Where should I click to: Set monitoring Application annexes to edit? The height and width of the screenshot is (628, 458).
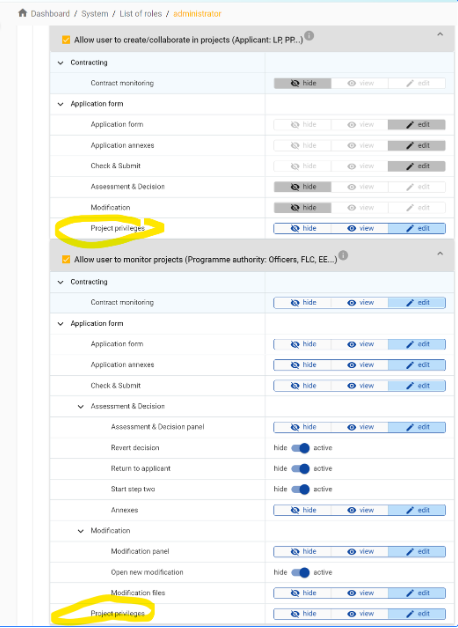[417, 365]
